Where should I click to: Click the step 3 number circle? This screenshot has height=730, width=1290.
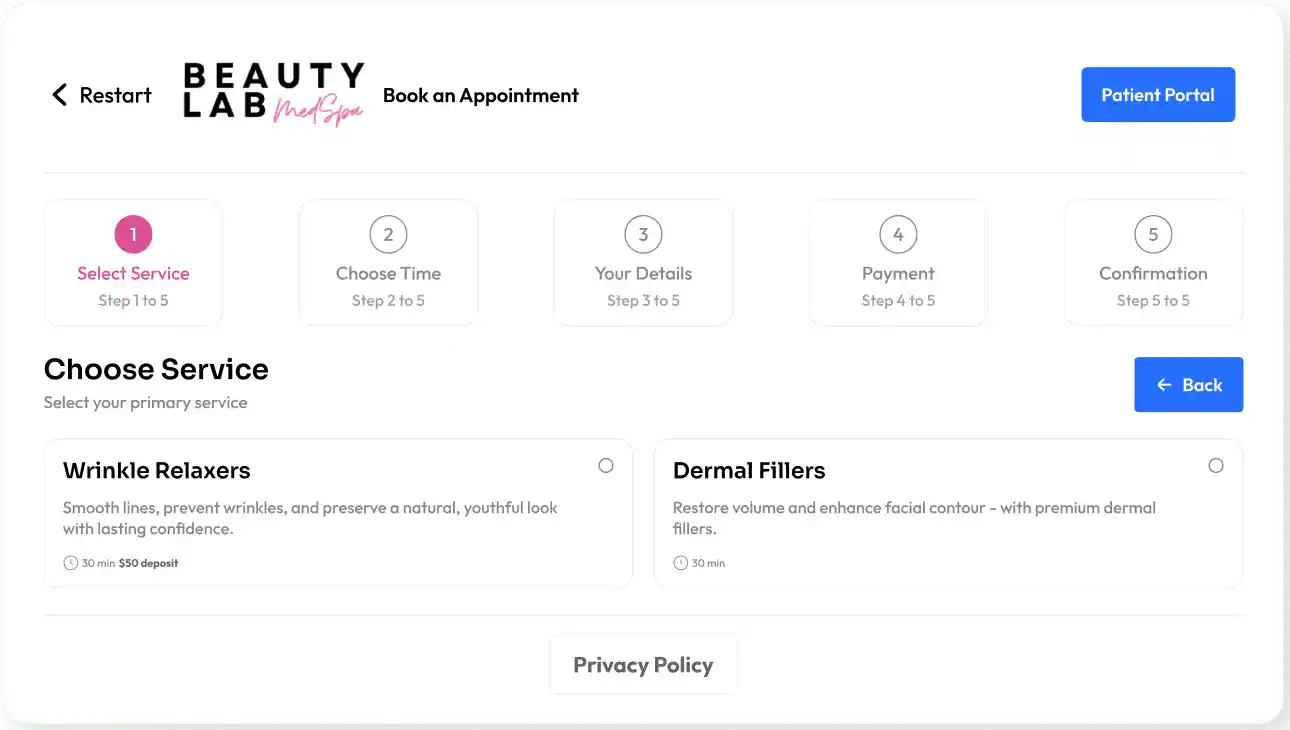point(643,235)
